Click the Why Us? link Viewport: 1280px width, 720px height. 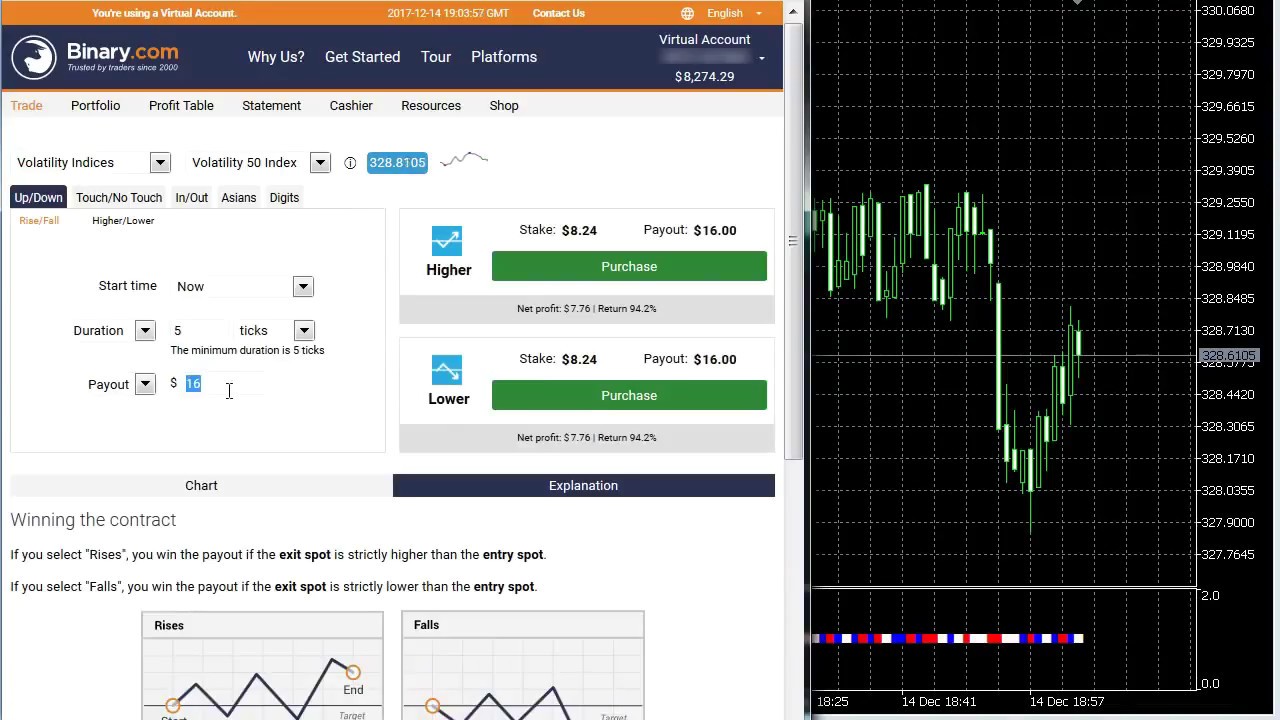click(x=276, y=57)
